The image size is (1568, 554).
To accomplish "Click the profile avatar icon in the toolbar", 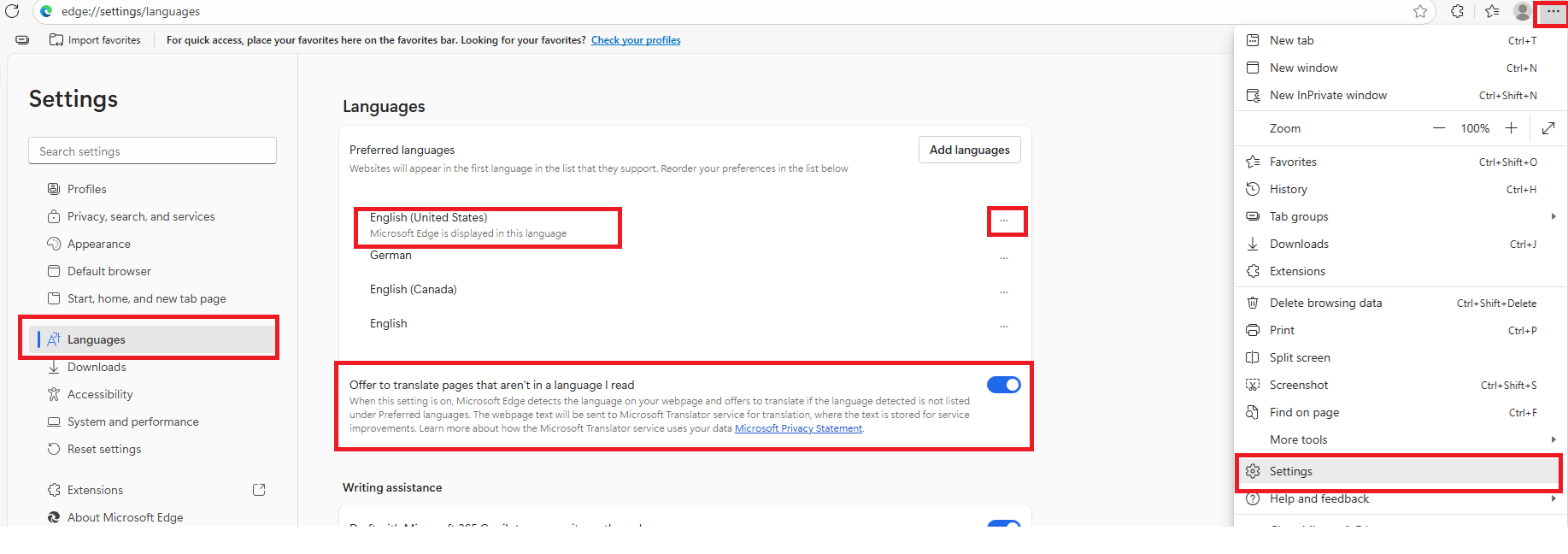I will click(1522, 12).
